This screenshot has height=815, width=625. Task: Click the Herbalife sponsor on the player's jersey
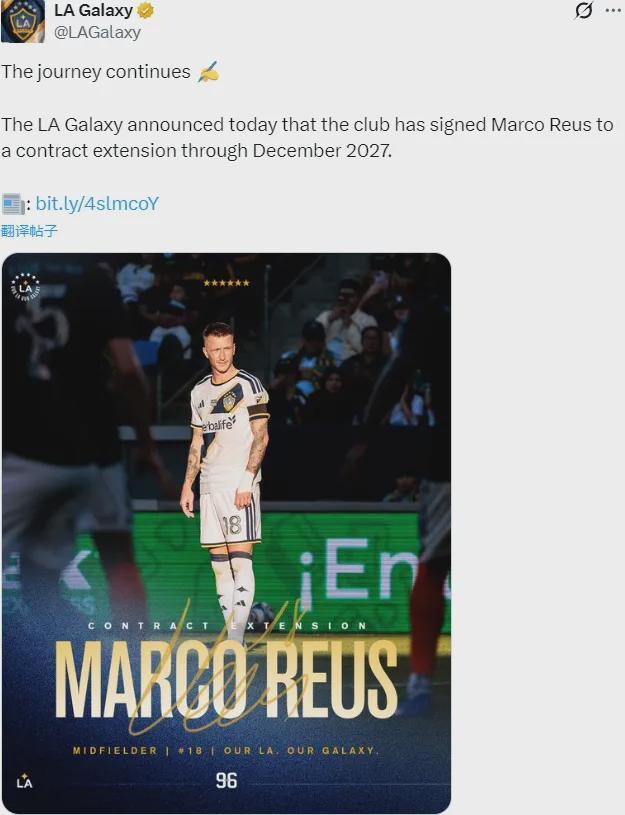point(218,424)
